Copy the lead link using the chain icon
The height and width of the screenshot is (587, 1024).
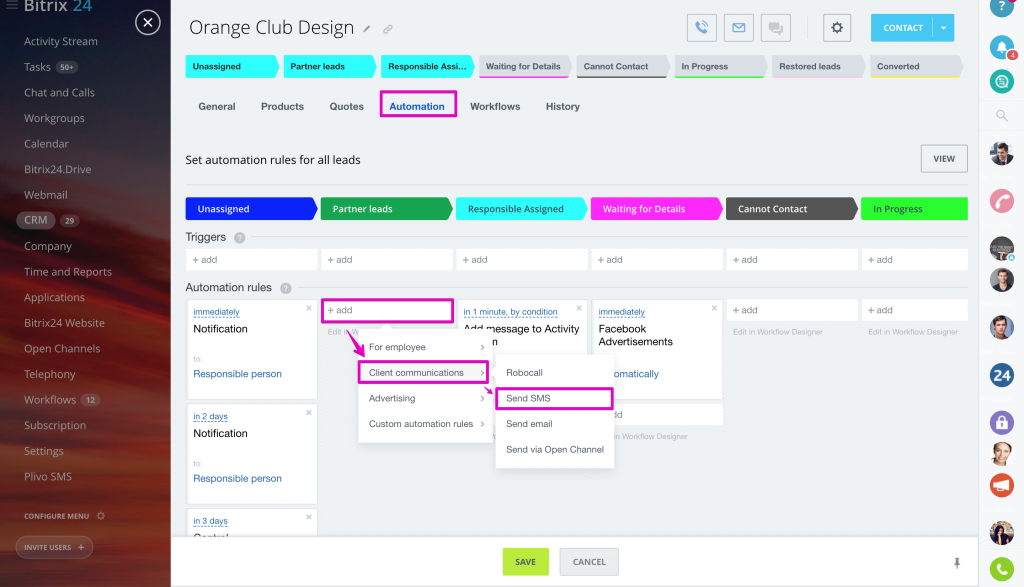pos(388,29)
